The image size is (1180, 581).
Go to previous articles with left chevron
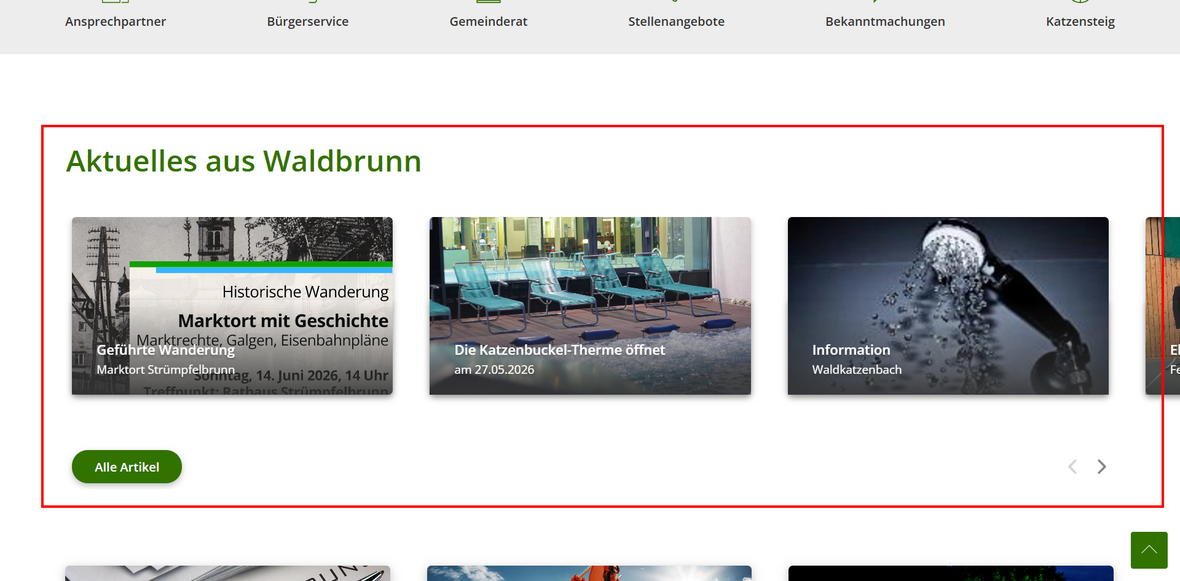click(x=1072, y=467)
